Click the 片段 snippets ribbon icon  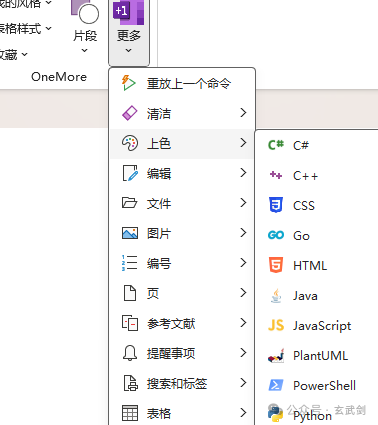[85, 12]
